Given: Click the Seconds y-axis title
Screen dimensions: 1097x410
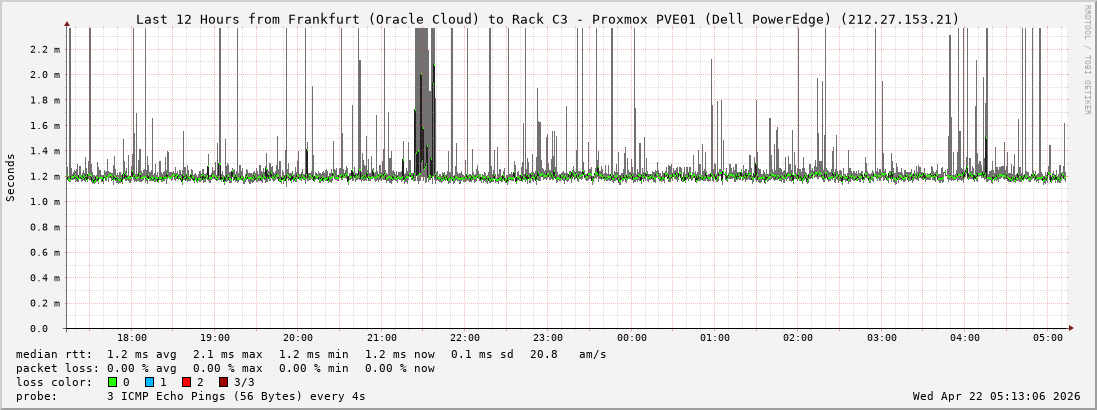Looking at the screenshot, I should (x=11, y=177).
